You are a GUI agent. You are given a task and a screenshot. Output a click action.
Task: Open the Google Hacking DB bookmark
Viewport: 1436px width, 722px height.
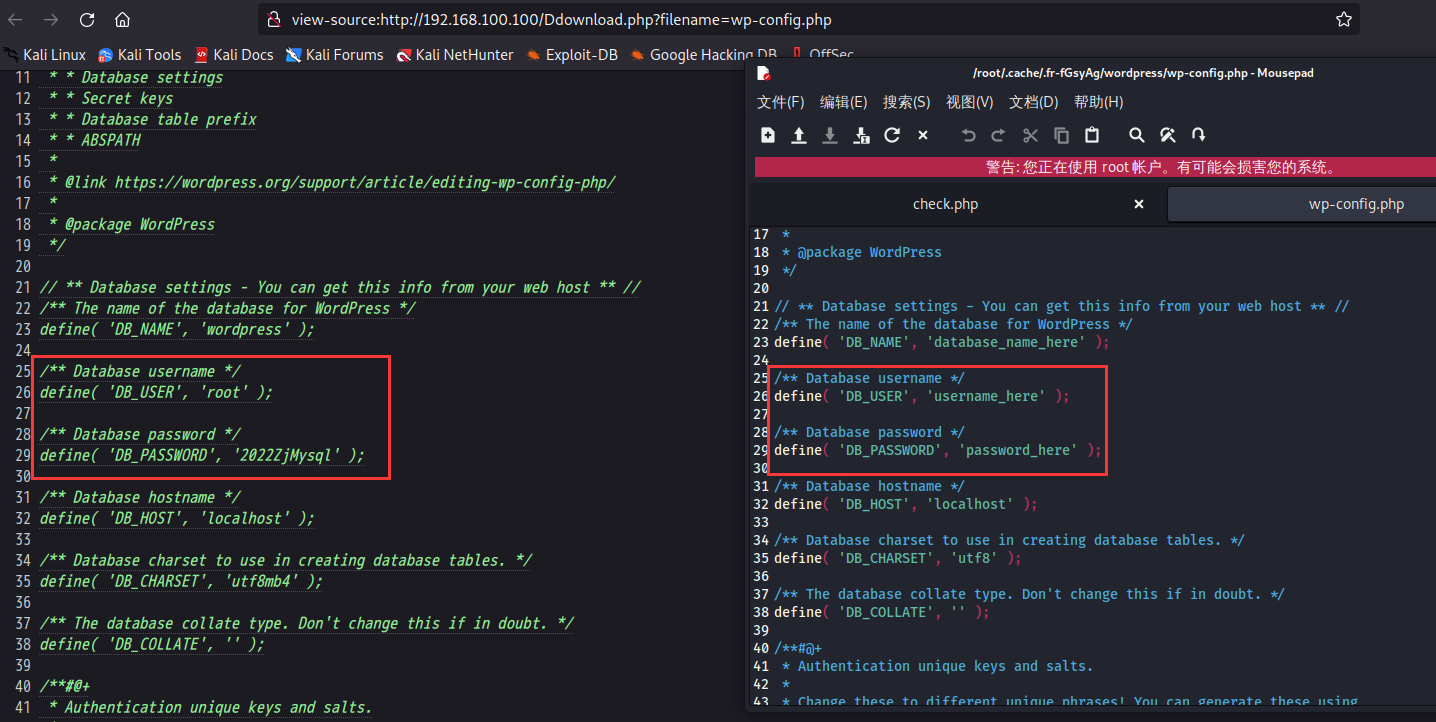(x=703, y=55)
